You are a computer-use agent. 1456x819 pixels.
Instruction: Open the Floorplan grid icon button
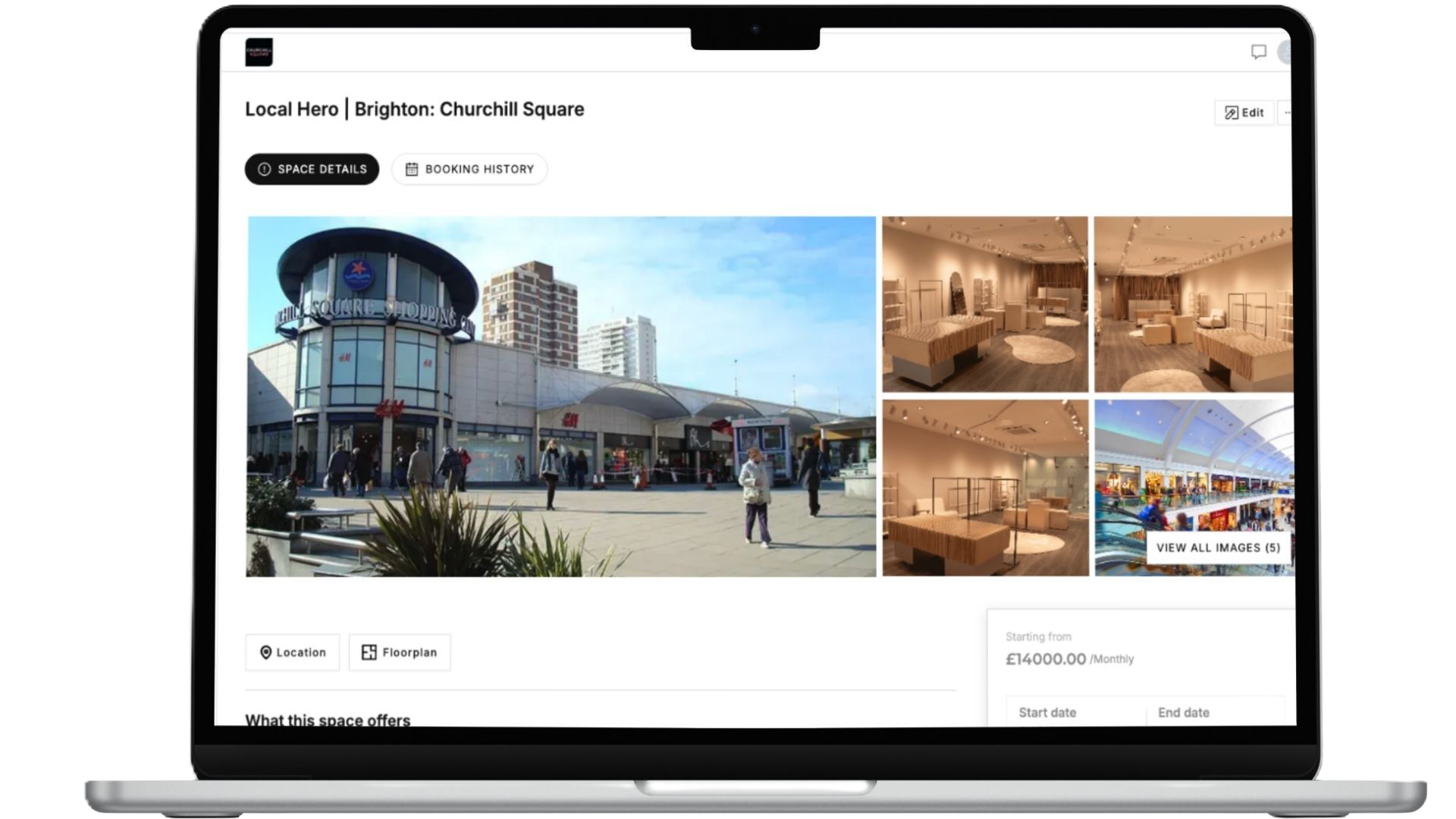[x=400, y=652]
